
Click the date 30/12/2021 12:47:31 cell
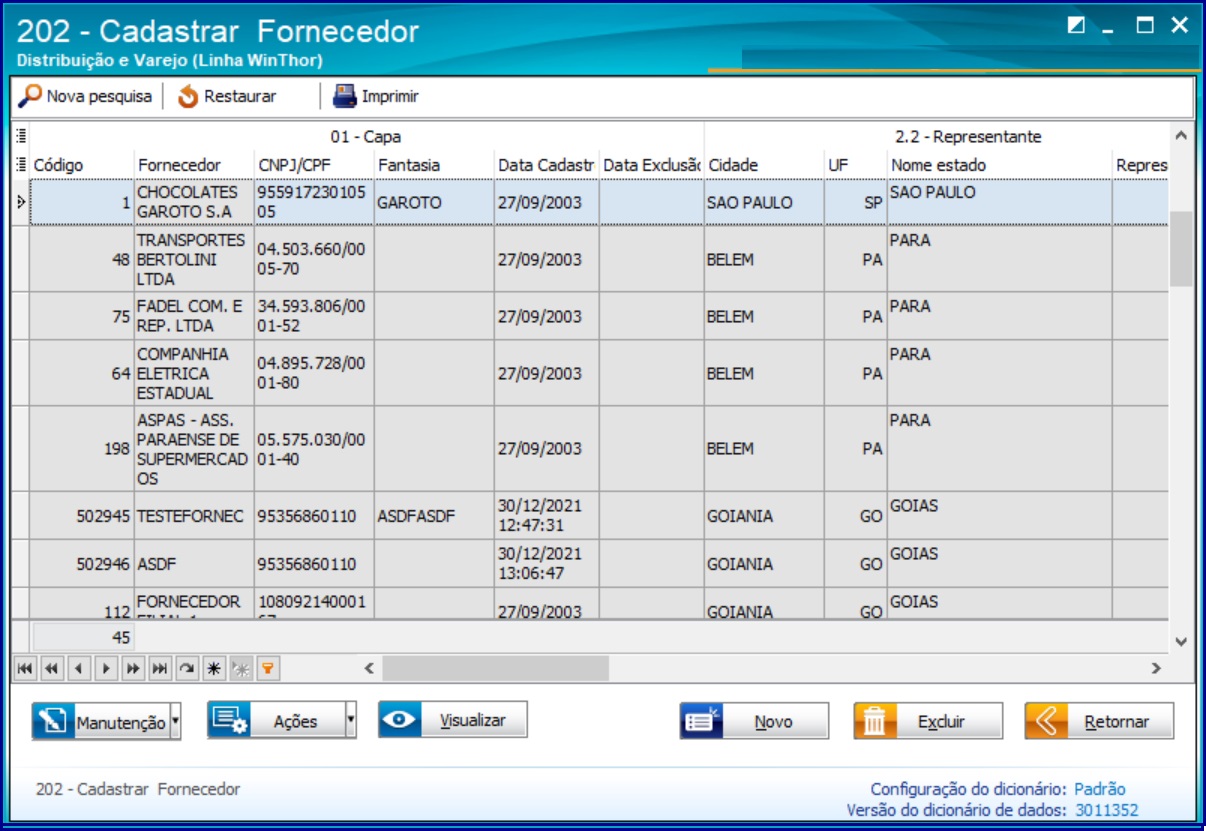[547, 516]
